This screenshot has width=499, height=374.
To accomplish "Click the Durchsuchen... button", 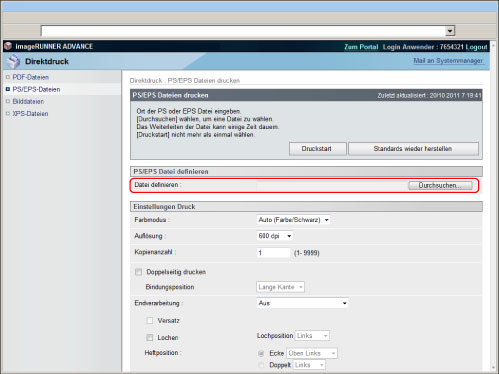I will pyautogui.click(x=440, y=185).
